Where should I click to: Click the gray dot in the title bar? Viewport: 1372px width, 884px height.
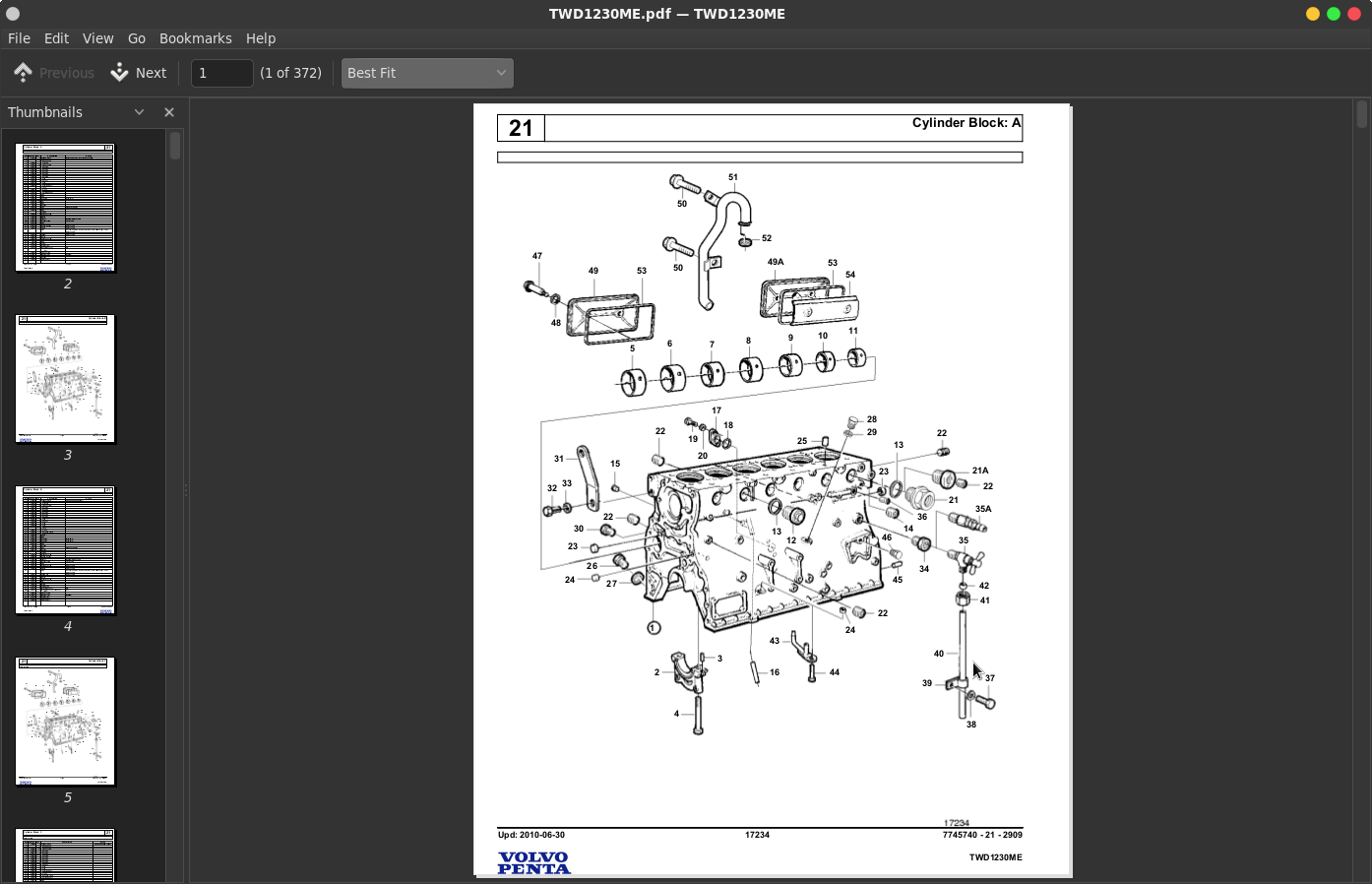coord(13,14)
